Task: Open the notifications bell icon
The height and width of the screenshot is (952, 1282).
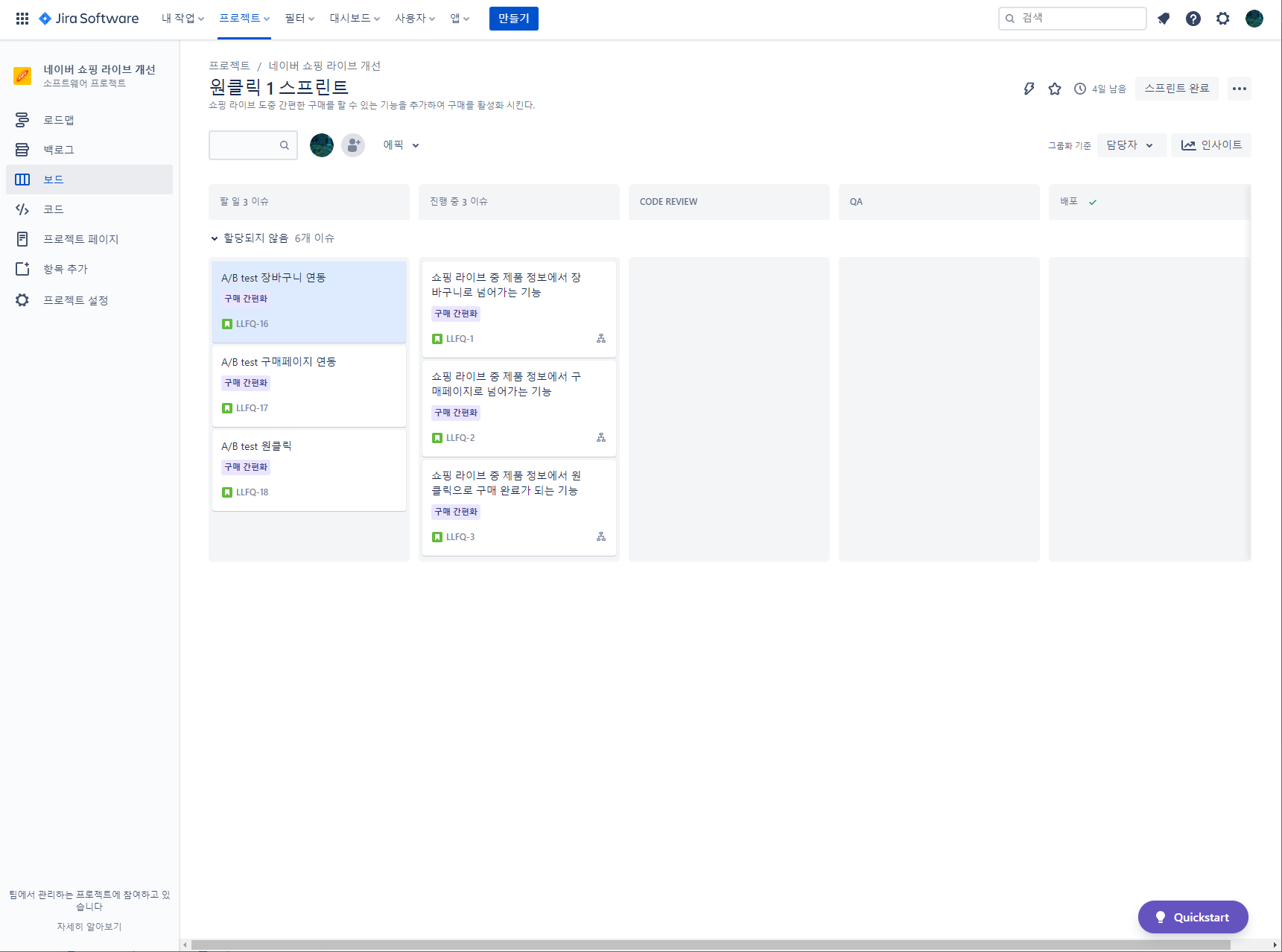Action: (1164, 19)
